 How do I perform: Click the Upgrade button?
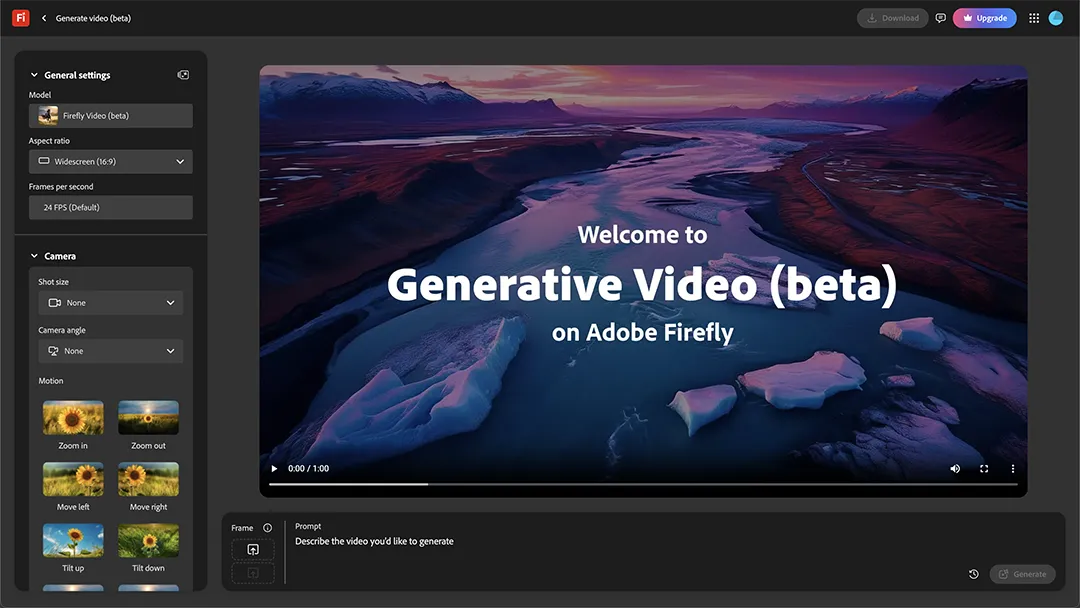(x=984, y=18)
